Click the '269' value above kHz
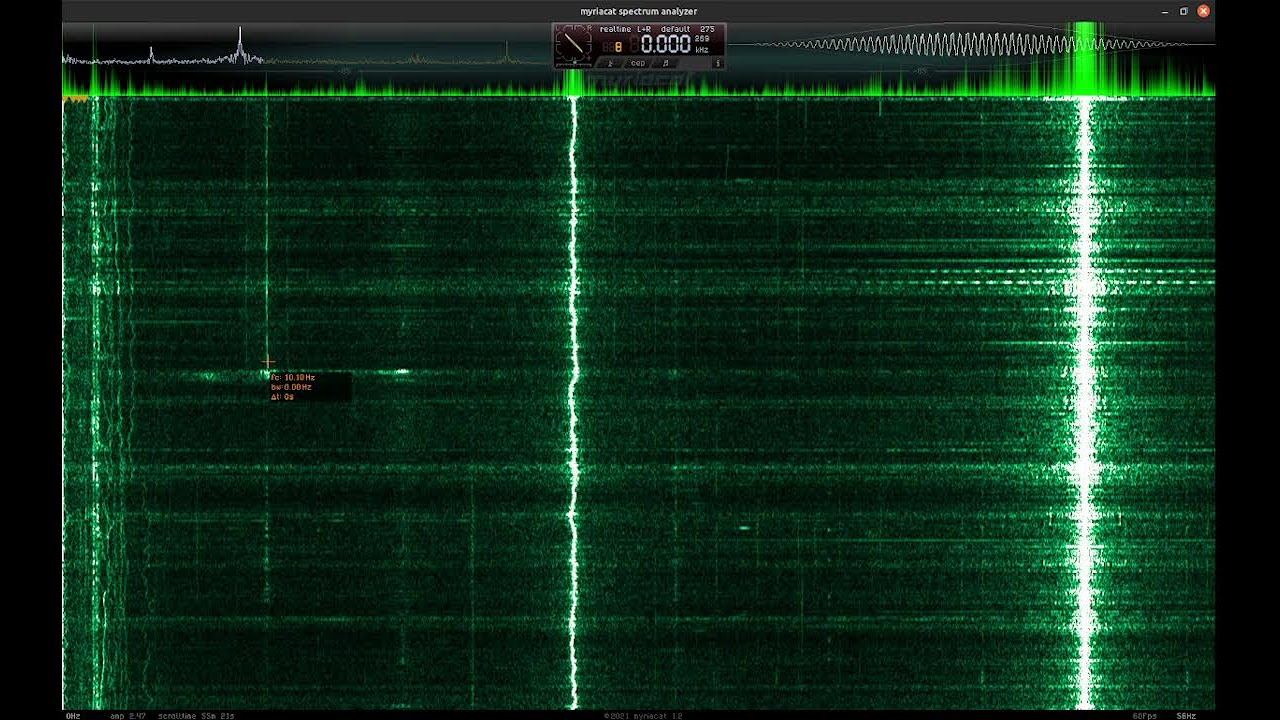 [702, 39]
